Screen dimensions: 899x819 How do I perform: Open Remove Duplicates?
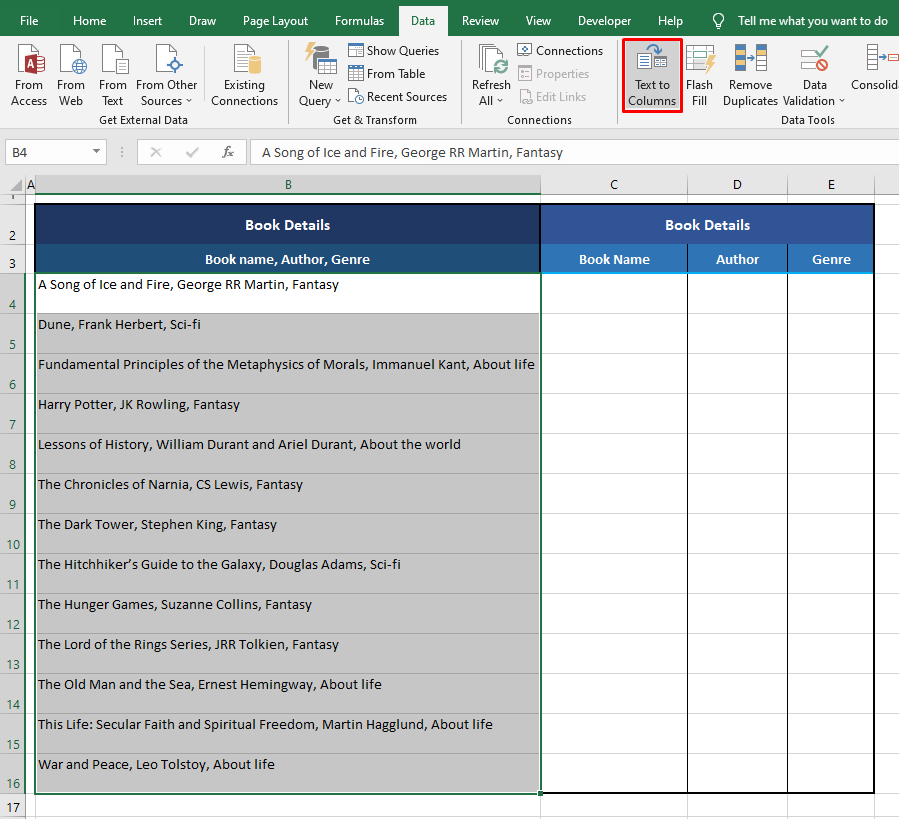(750, 75)
